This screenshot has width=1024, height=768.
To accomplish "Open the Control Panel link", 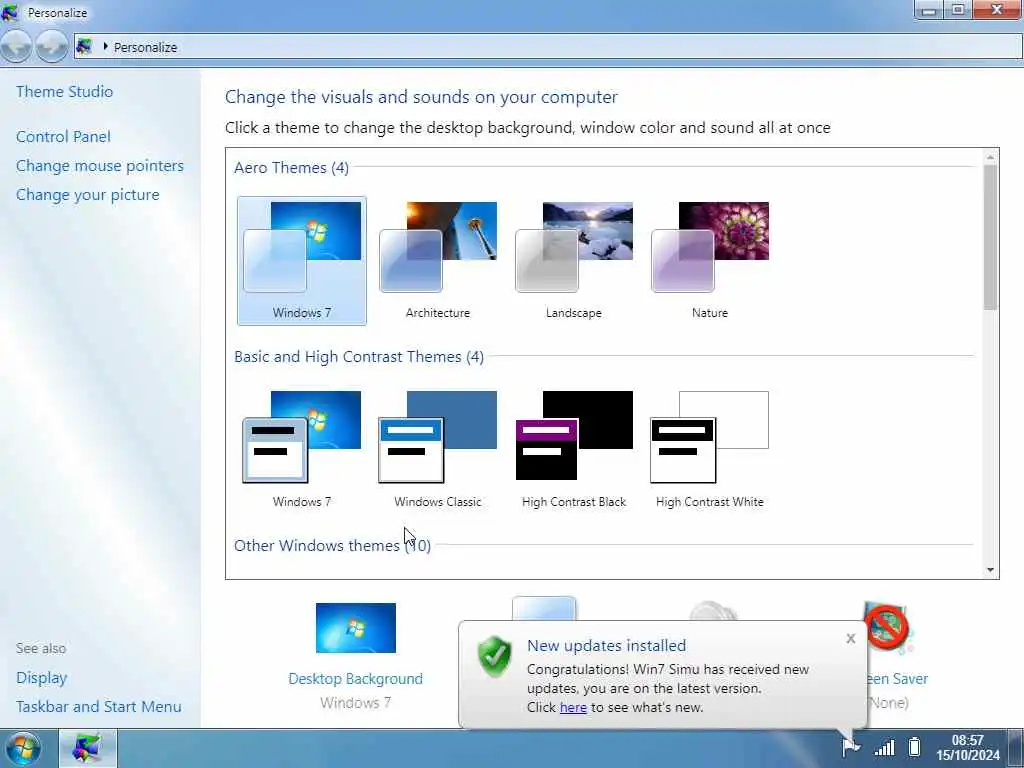I will pos(63,136).
